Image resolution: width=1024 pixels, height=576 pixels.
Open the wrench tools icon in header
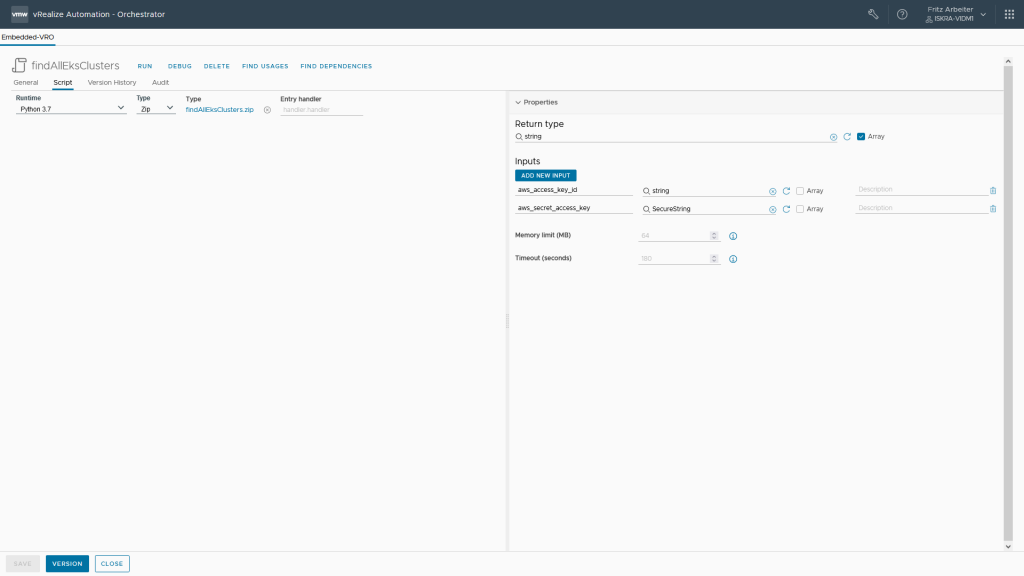(x=873, y=14)
